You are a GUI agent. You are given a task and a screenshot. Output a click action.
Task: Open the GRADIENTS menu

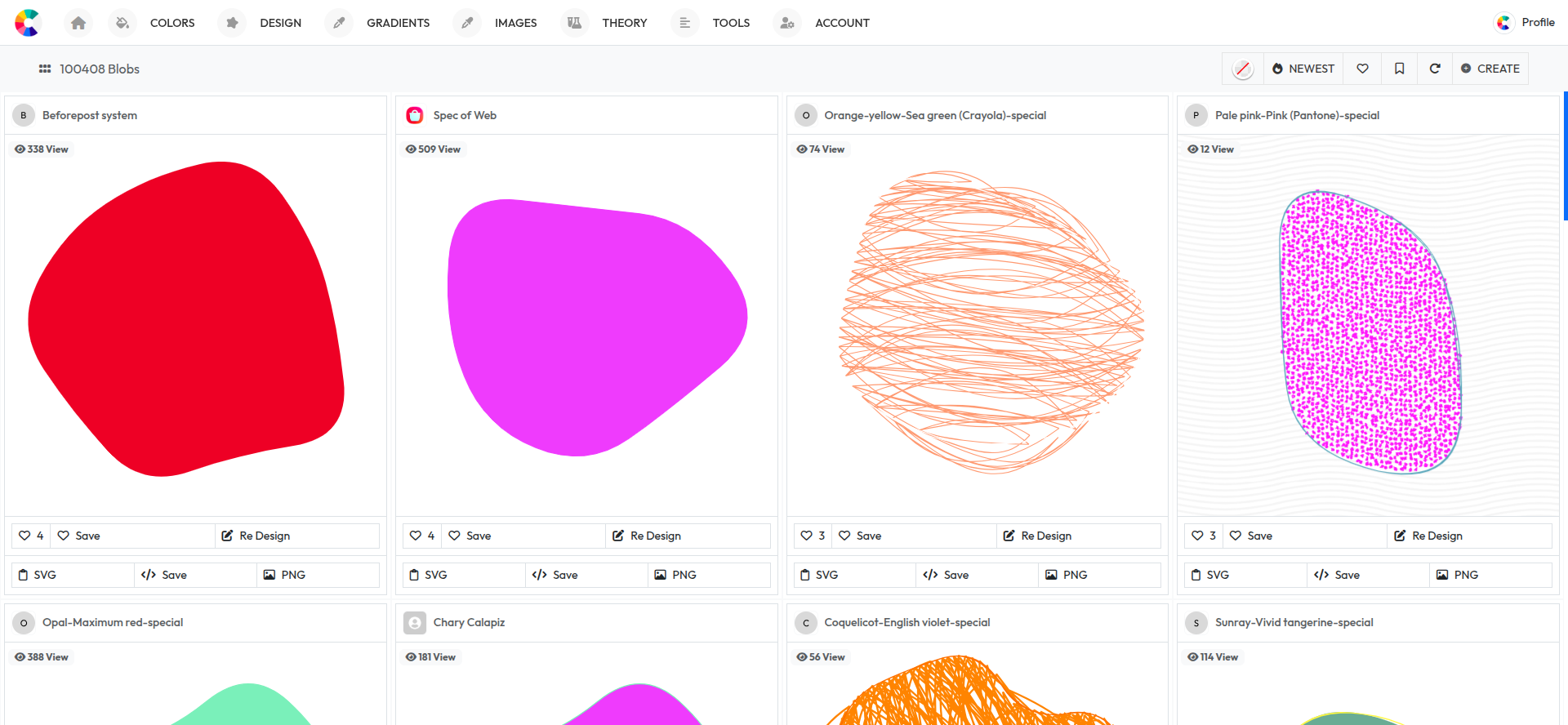(399, 23)
